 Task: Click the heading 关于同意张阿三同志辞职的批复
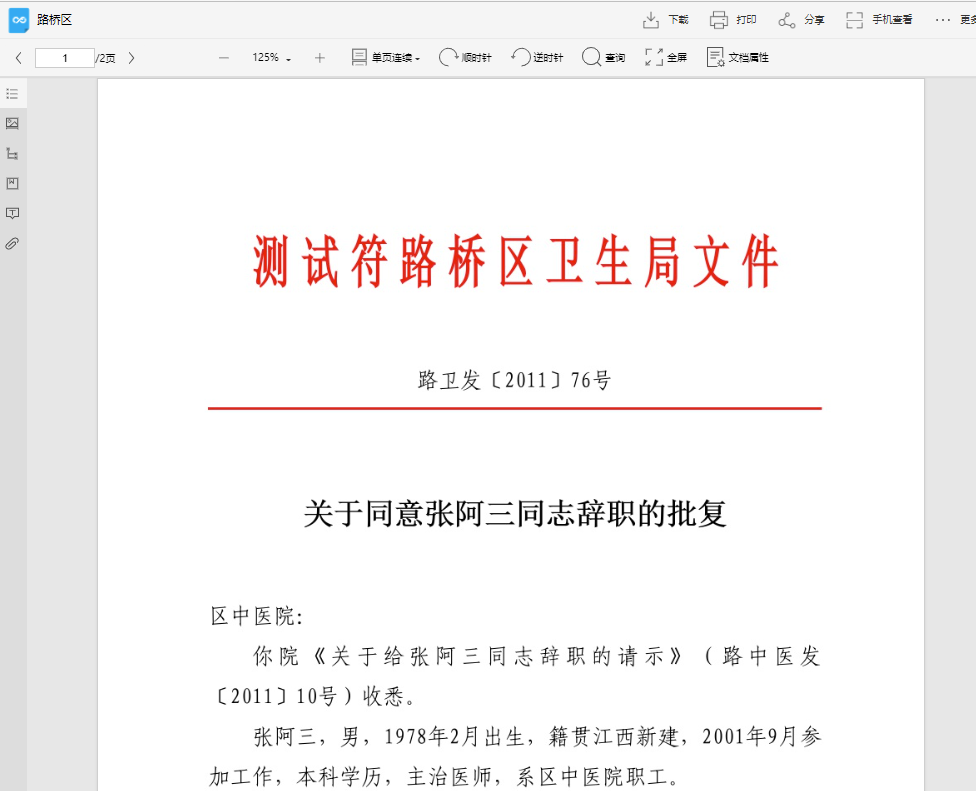coord(515,513)
